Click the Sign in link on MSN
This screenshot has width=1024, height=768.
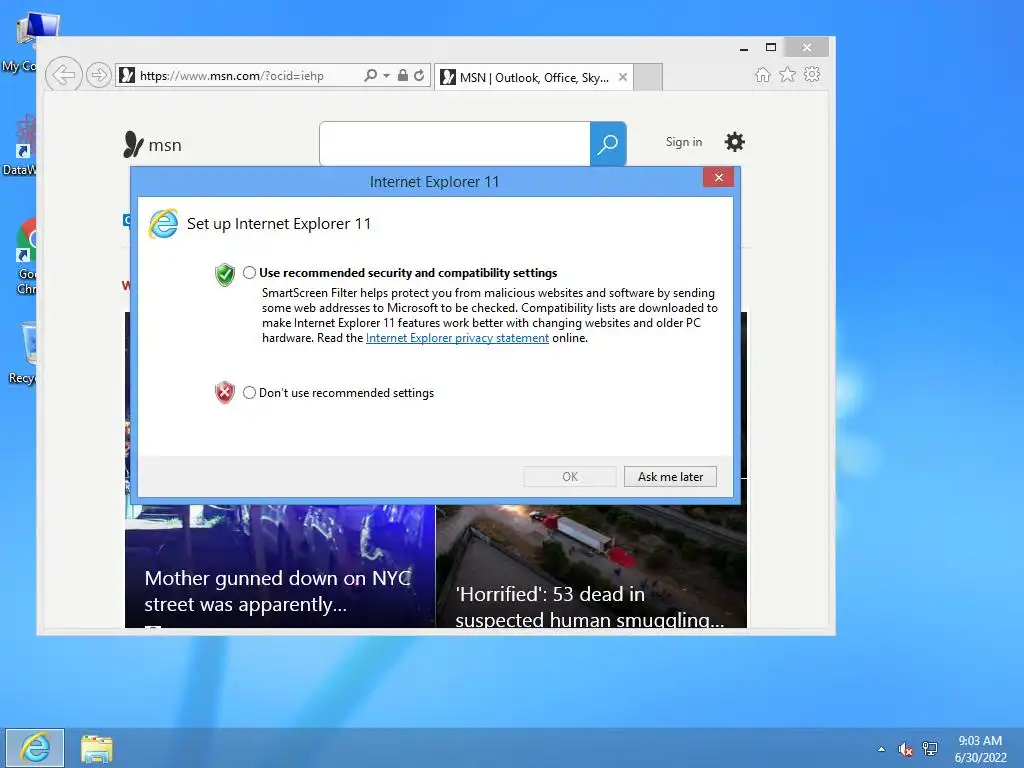(684, 142)
